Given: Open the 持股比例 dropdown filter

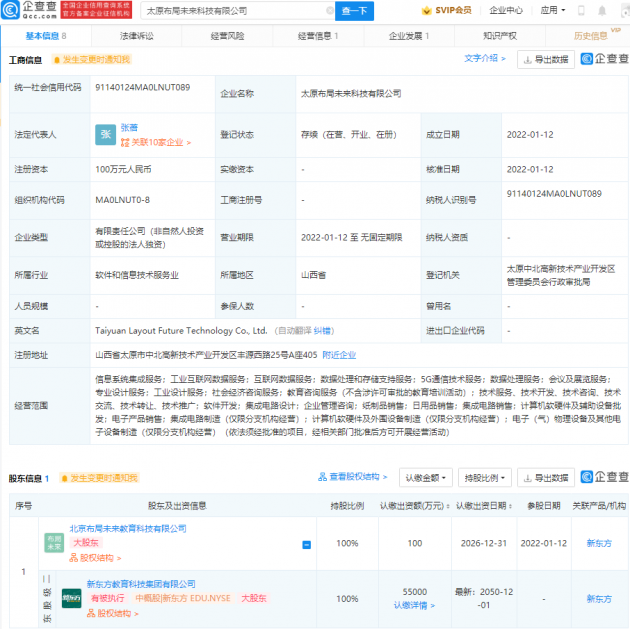Looking at the screenshot, I should click(485, 478).
